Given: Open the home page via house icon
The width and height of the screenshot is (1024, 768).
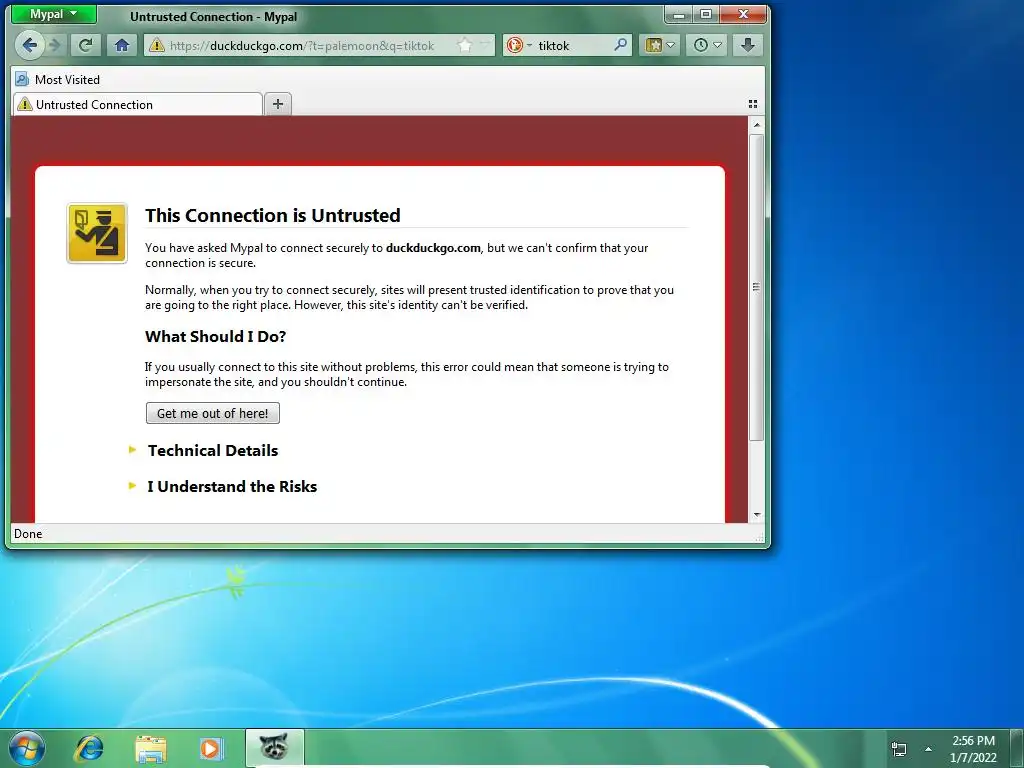Looking at the screenshot, I should pyautogui.click(x=121, y=45).
